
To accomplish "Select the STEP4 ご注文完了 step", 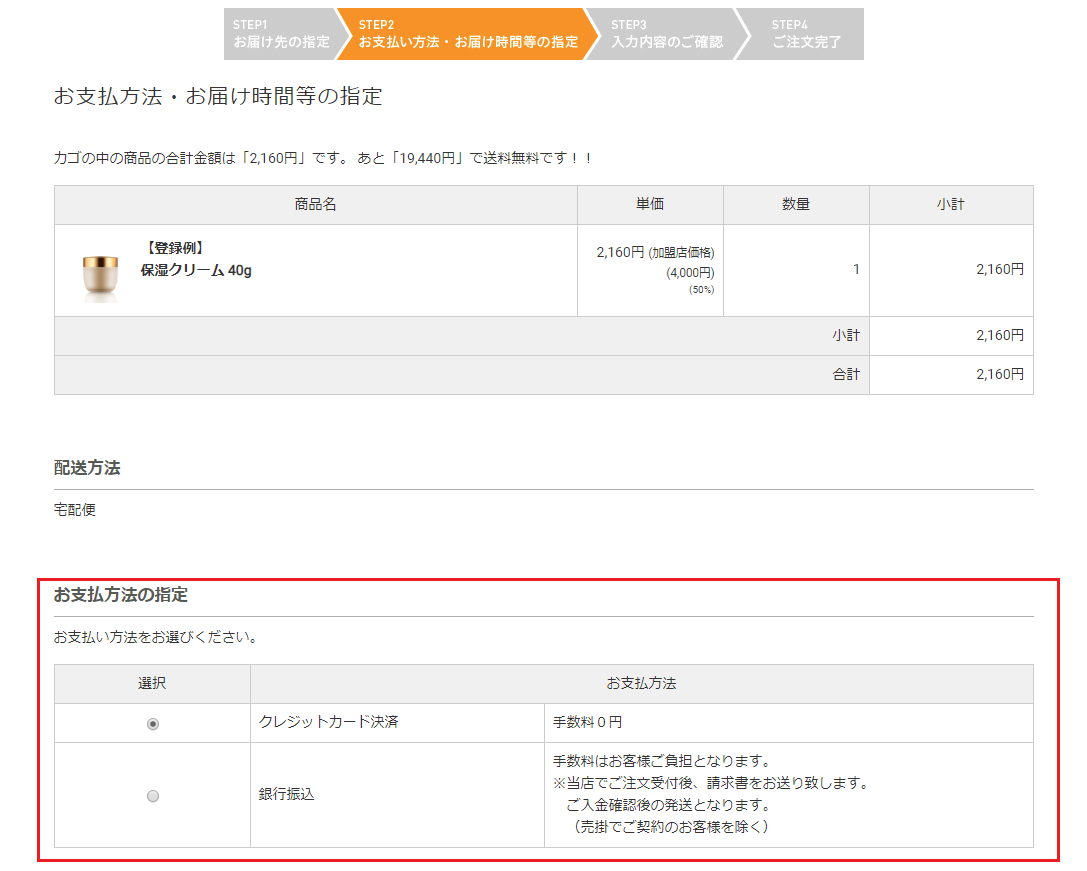I will point(806,34).
